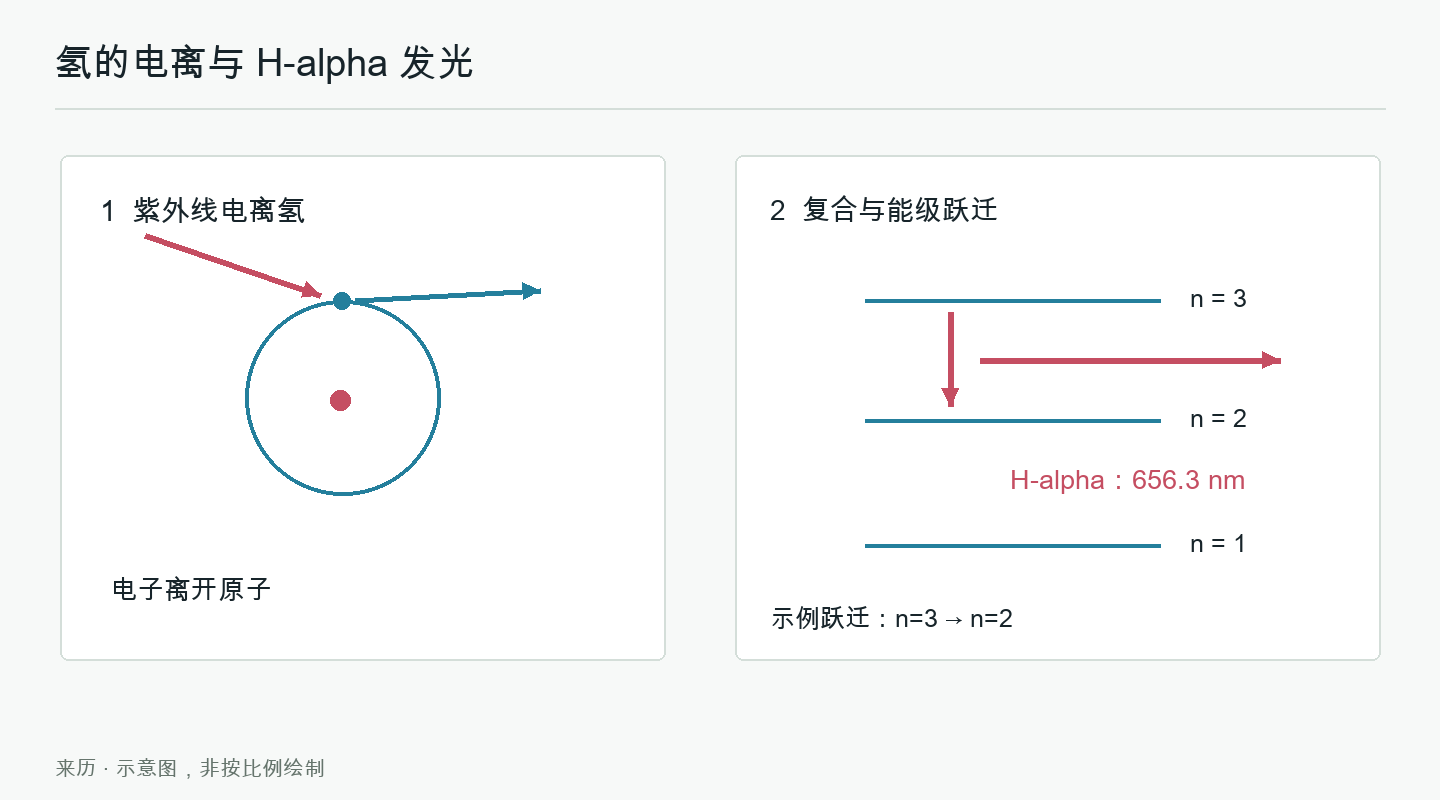Click the n = 3 energy level line
The width and height of the screenshot is (1440, 800).
[1012, 301]
